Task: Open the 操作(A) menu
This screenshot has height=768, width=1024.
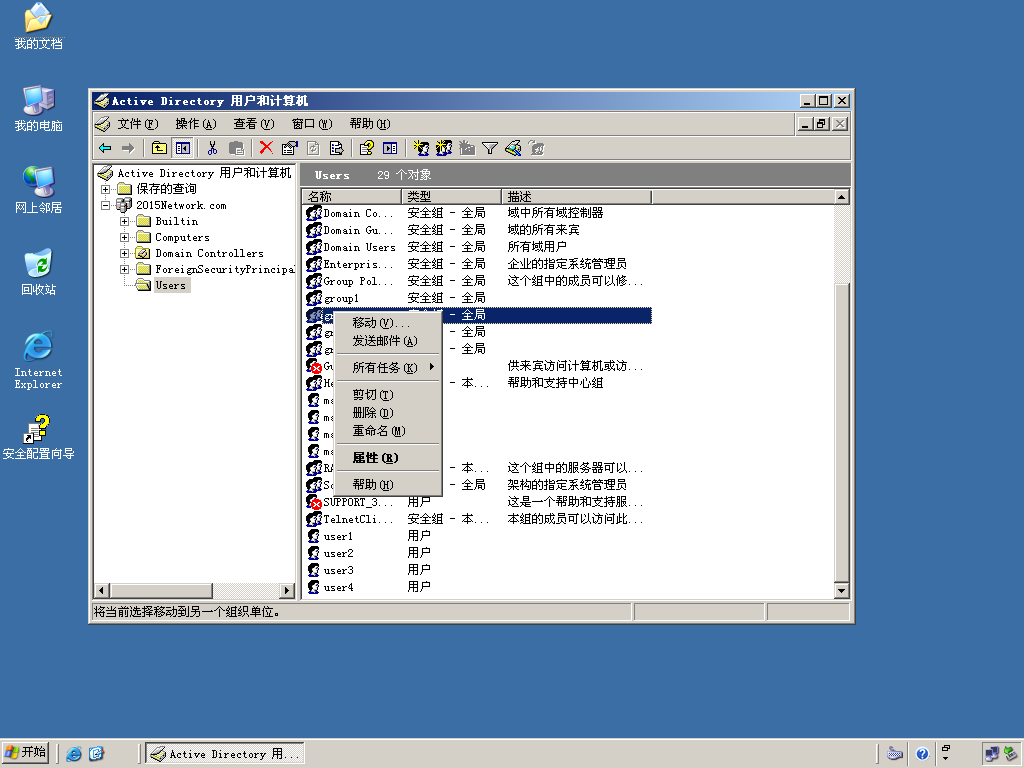Action: point(195,123)
